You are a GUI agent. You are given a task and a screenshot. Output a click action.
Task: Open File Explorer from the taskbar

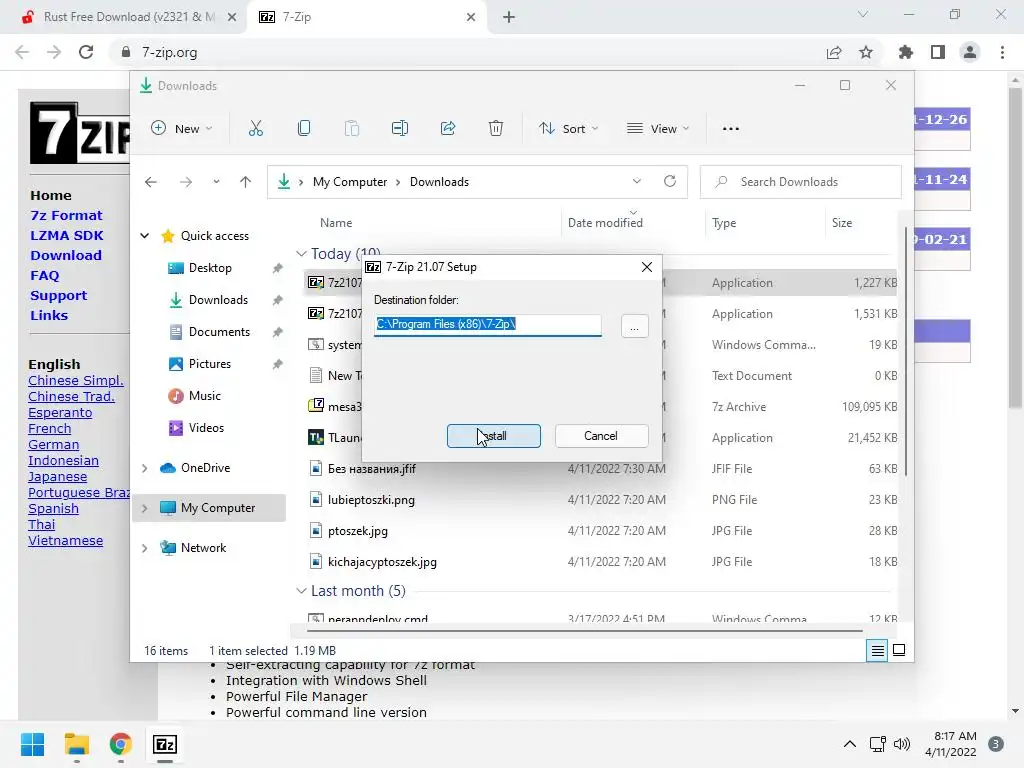click(76, 744)
